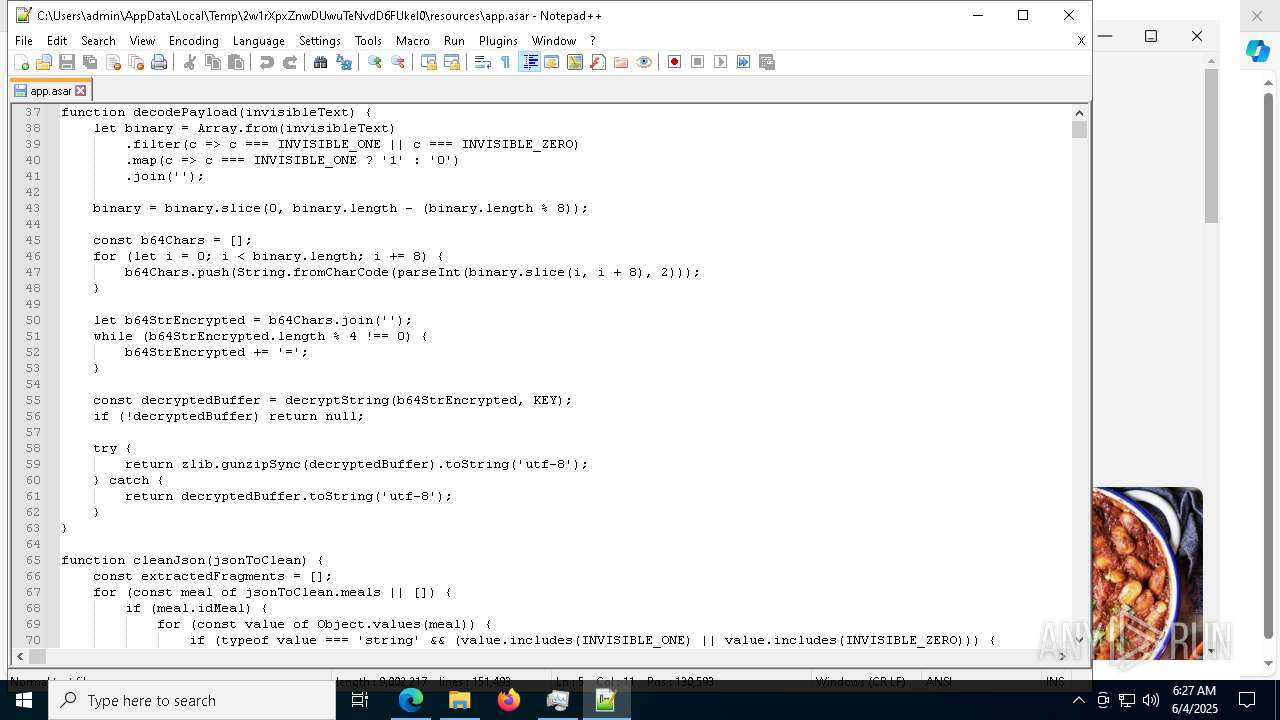Open the Macro menu

[x=412, y=41]
